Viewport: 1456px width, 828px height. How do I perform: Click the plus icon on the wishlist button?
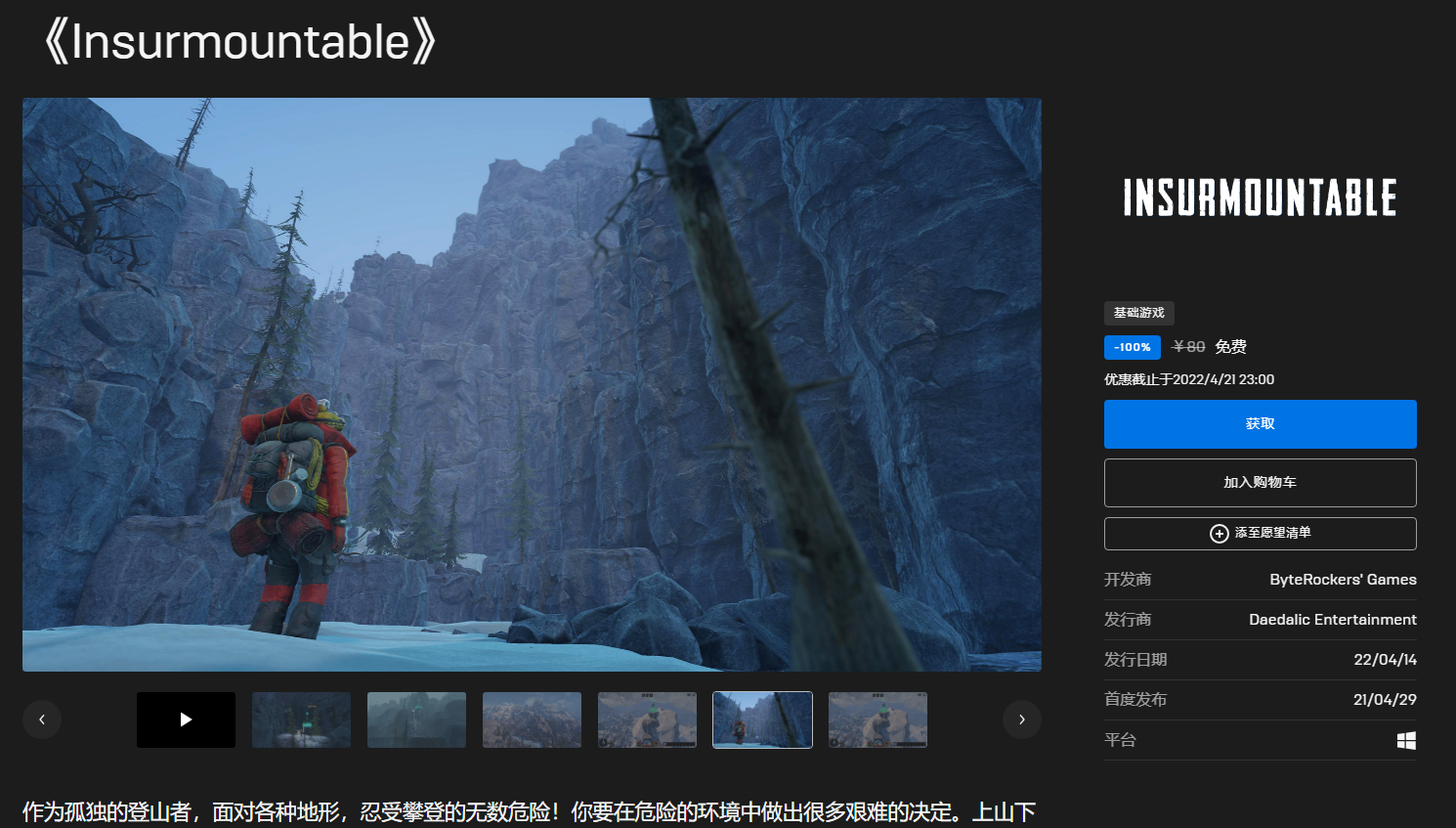coord(1219,534)
